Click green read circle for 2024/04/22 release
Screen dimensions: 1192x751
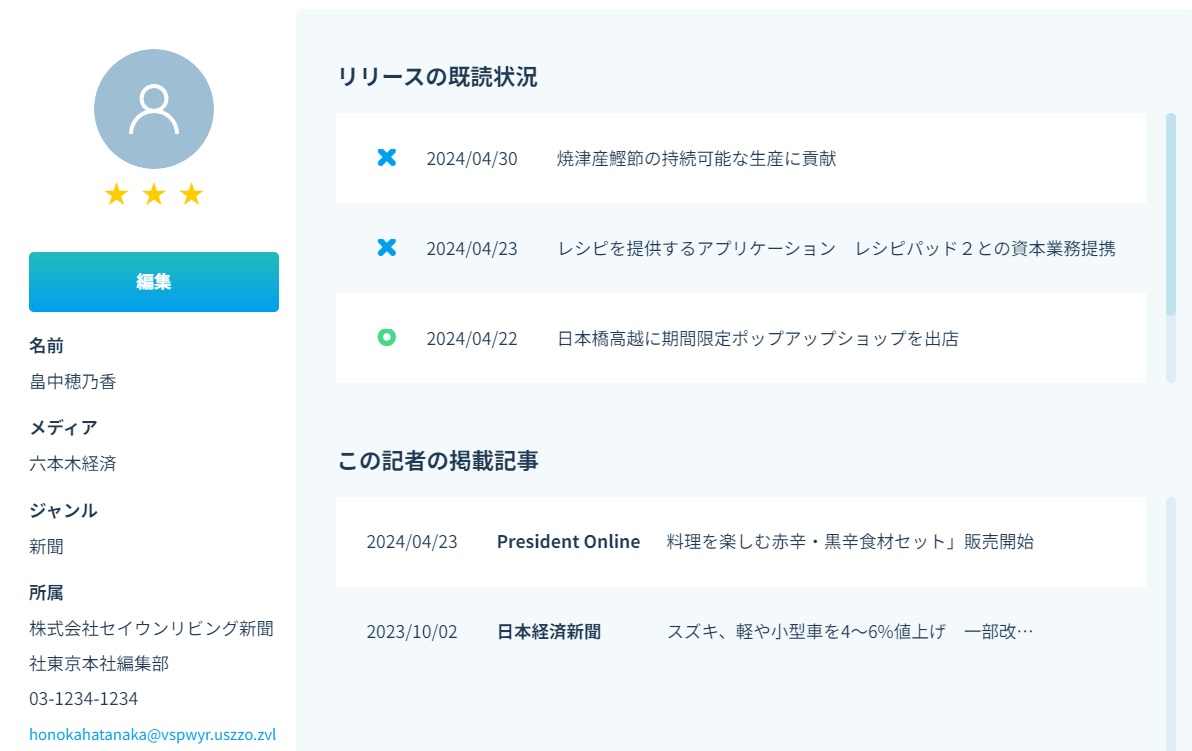(387, 338)
